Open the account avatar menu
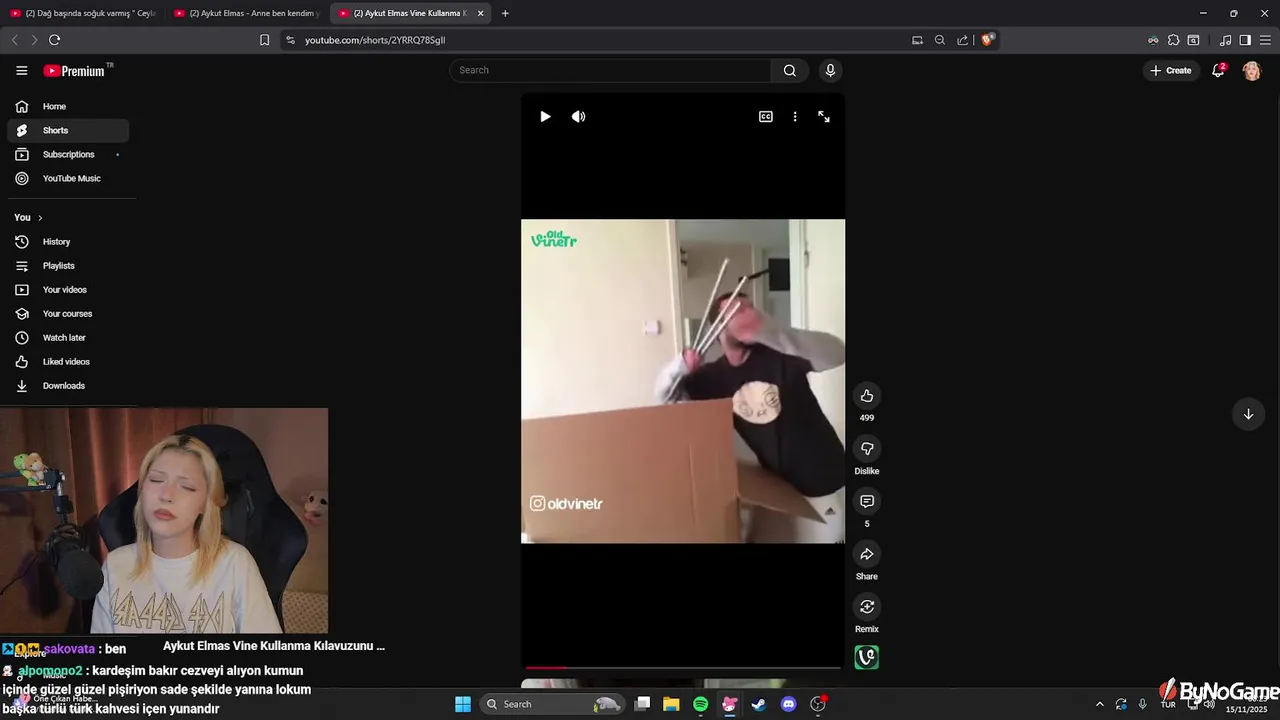1280x720 pixels. 1252,70
